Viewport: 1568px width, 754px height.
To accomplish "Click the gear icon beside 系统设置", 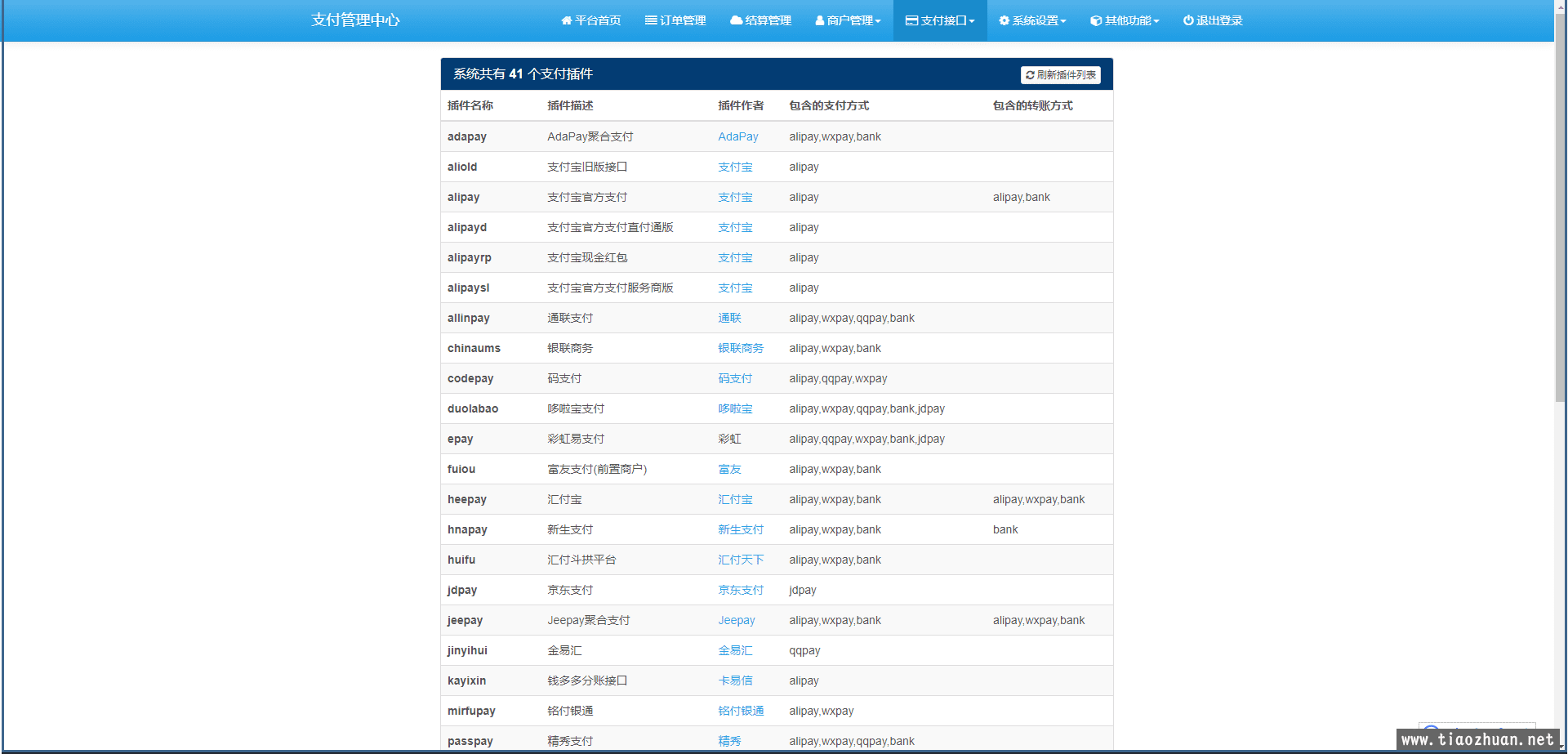I will click(x=1004, y=20).
